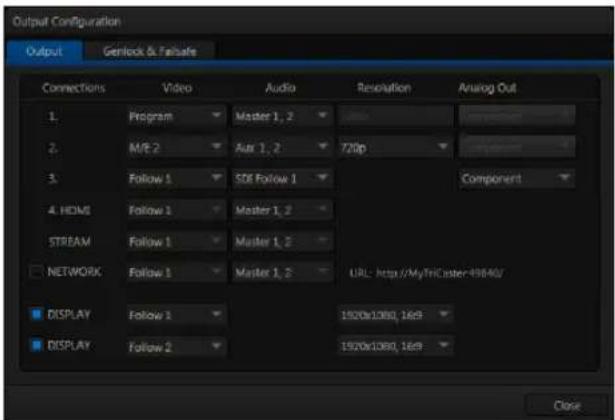Click the disabled Analog Out dropdown for connection 2
Screen dimensions: 615x420
517,146
